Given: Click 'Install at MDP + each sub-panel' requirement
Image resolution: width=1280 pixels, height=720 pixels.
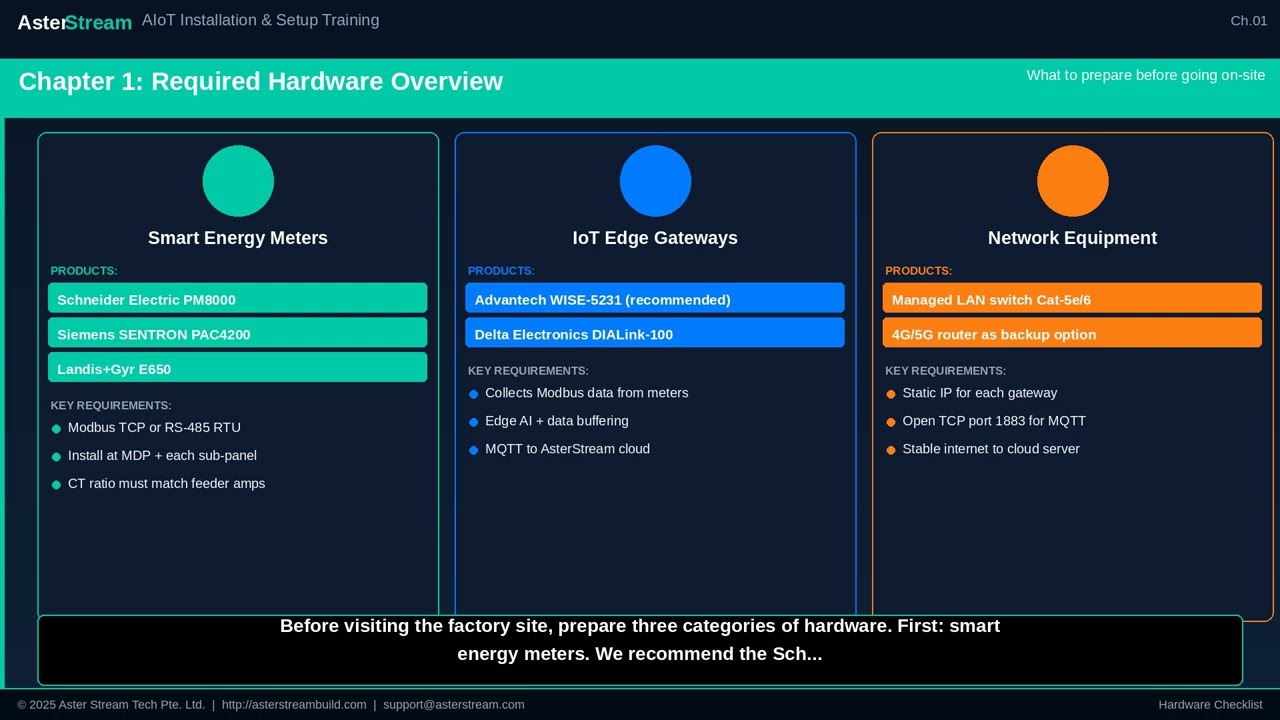Looking at the screenshot, I should click(x=162, y=456).
